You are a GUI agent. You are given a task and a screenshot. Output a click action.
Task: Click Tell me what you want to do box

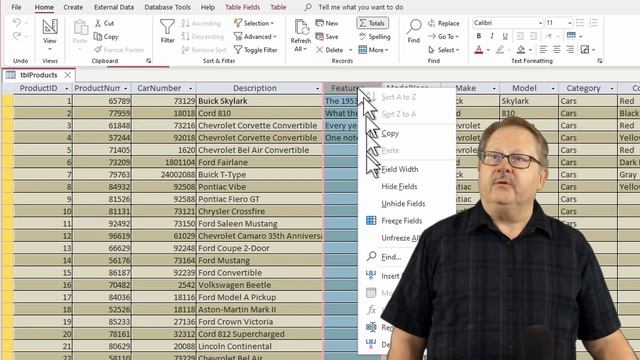click(360, 7)
